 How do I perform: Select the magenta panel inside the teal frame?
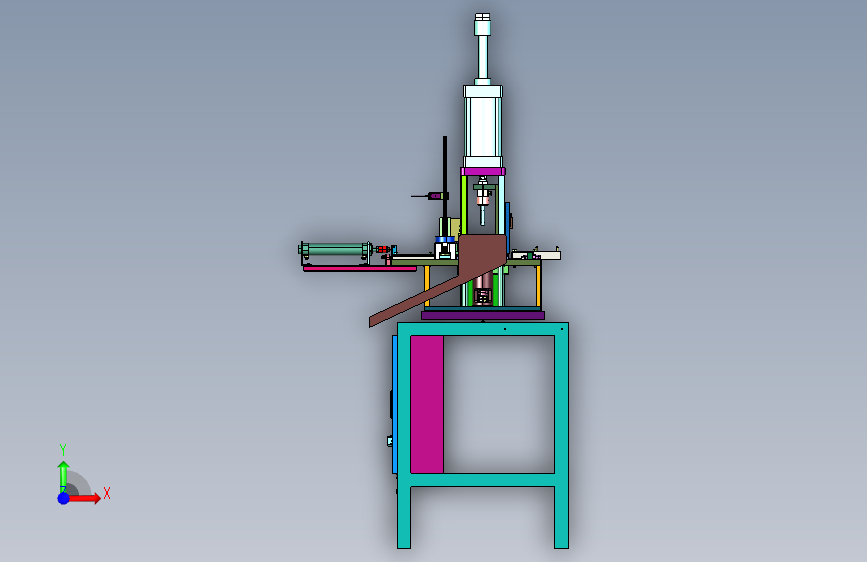[x=427, y=404]
